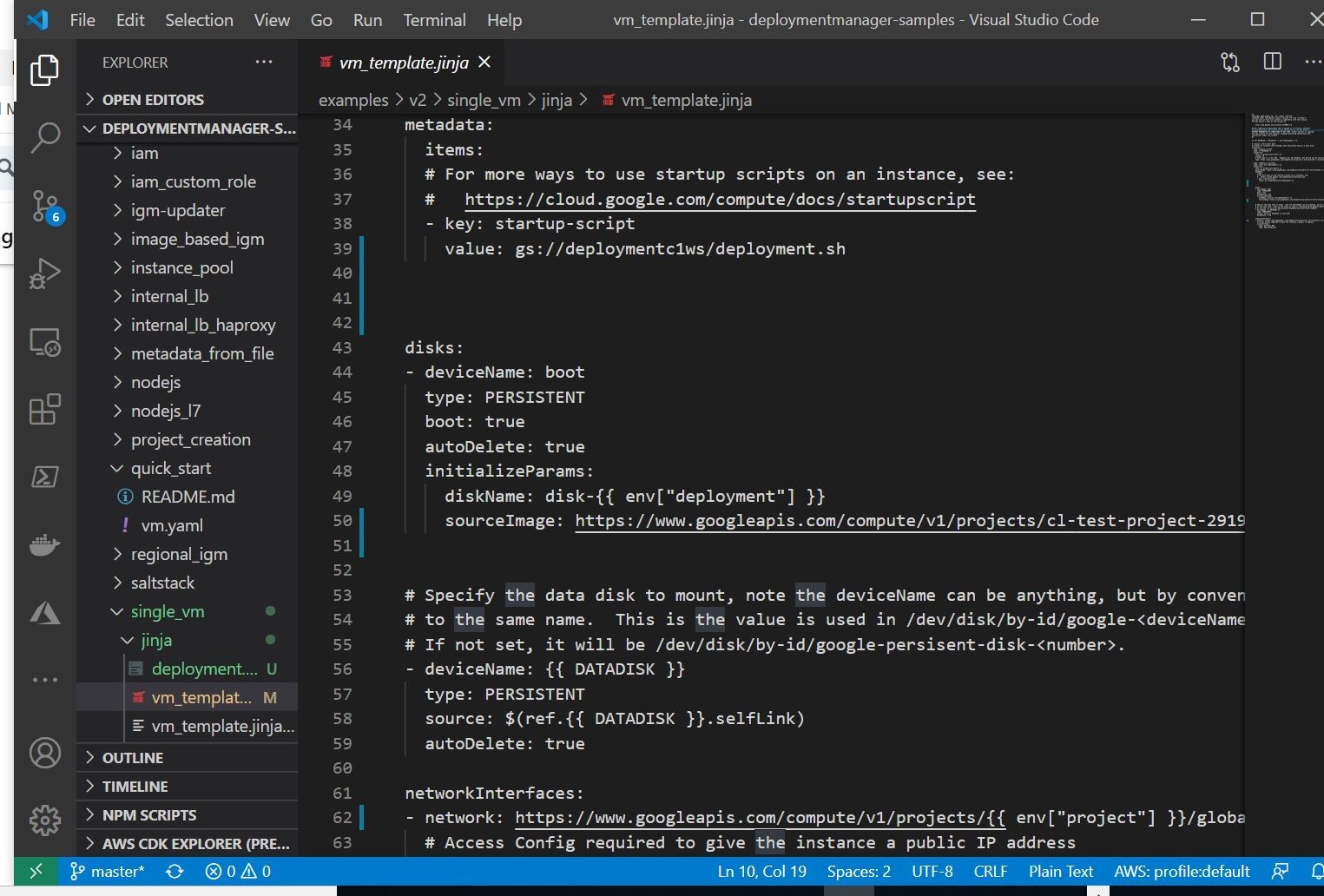Click the network googleapis URL on line 62

[x=760, y=817]
